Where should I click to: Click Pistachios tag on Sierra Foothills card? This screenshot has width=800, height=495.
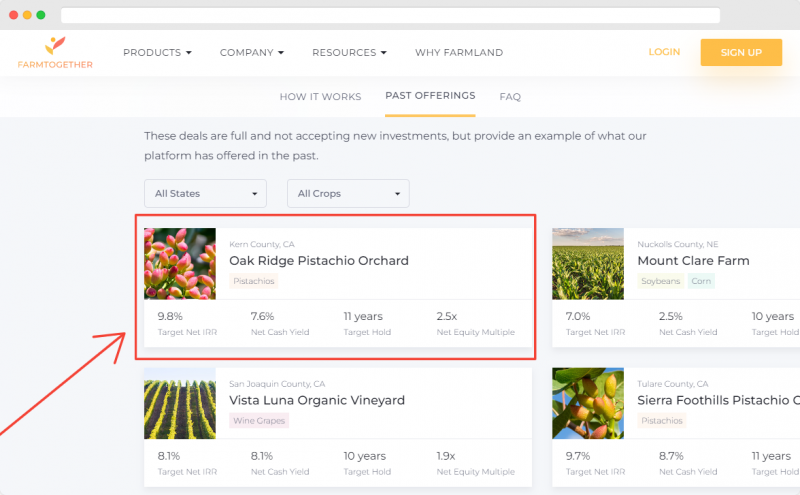662,420
